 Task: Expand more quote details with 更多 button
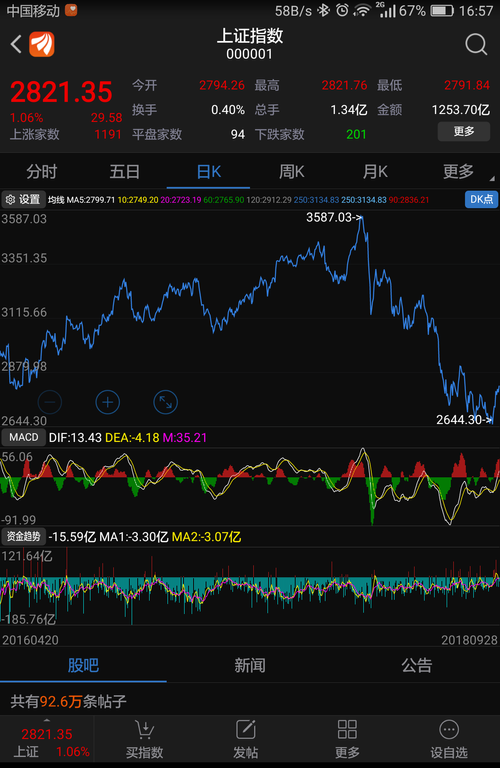[463, 131]
